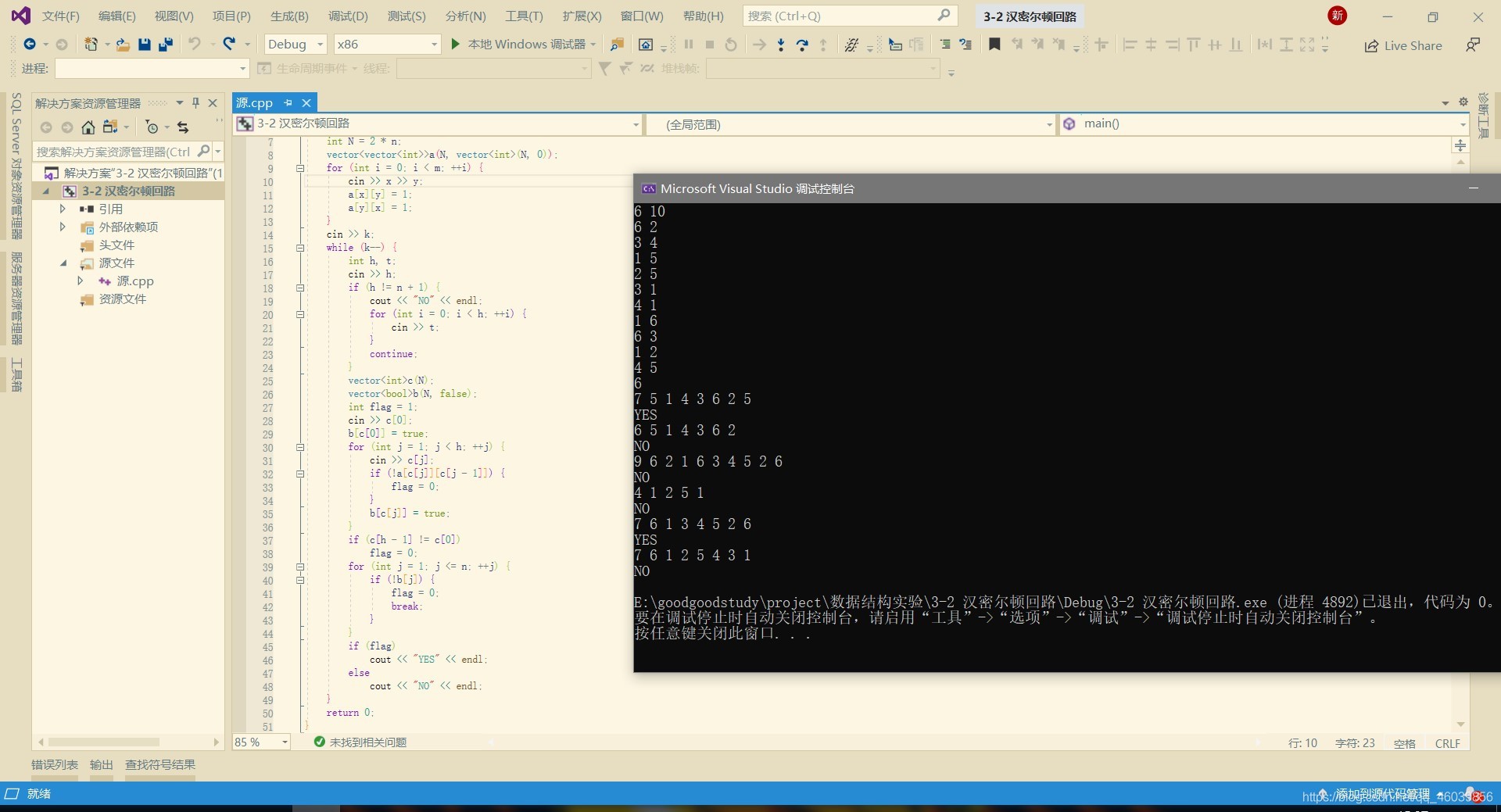Select 源.cpp in Solution Explorer tree
Image resolution: width=1501 pixels, height=812 pixels.
coord(134,281)
